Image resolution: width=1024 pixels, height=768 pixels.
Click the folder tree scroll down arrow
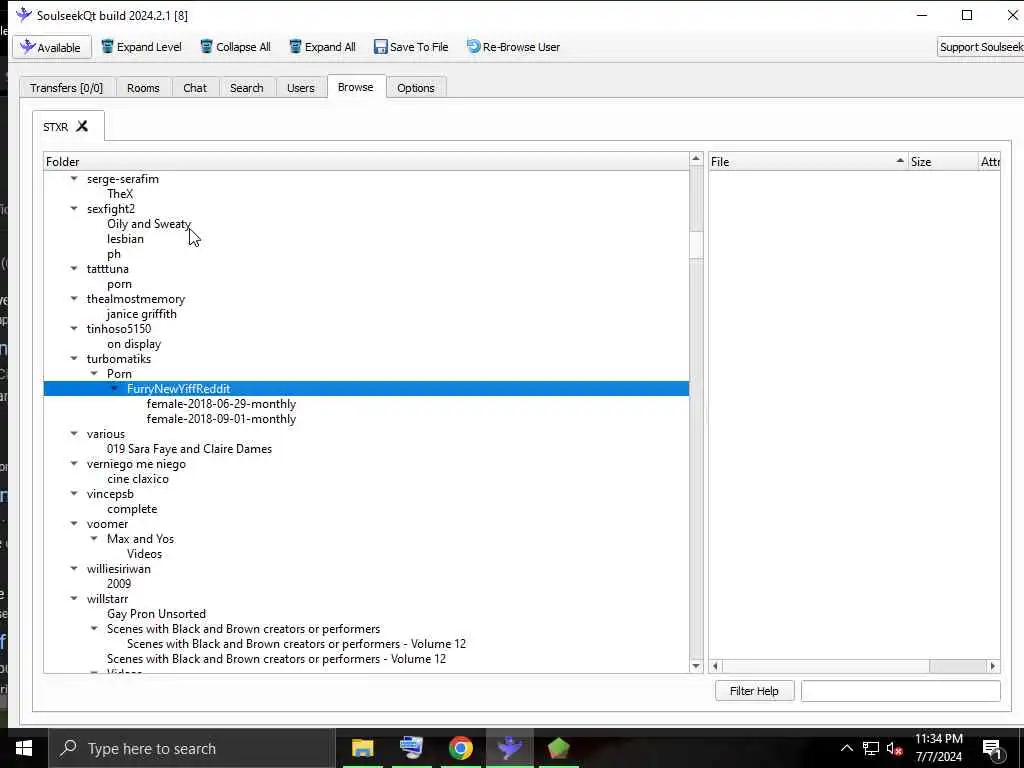click(x=696, y=666)
